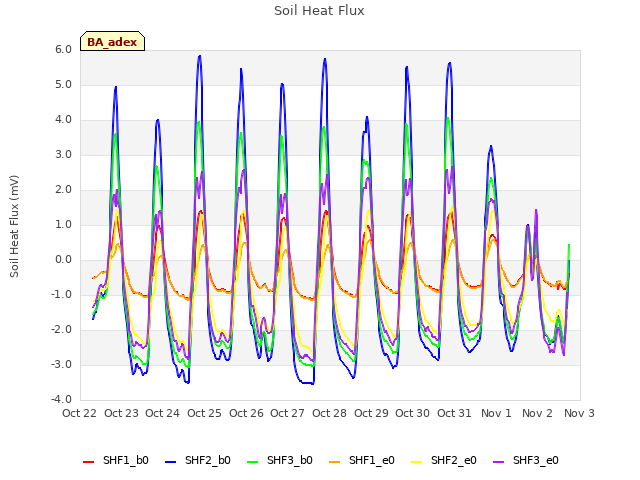
Task: Click the Nov 1 x-axis label
Action: [x=496, y=413]
